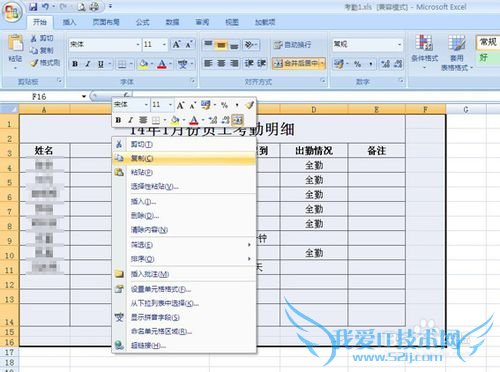The width and height of the screenshot is (500, 372).
Task: Toggle right horizontal align in ribbon
Action: click(x=234, y=63)
